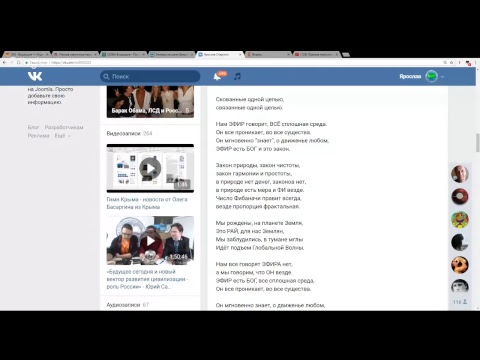Play the 1:50:46 video thumbnail
This screenshot has width=480, height=360.
[x=150, y=241]
